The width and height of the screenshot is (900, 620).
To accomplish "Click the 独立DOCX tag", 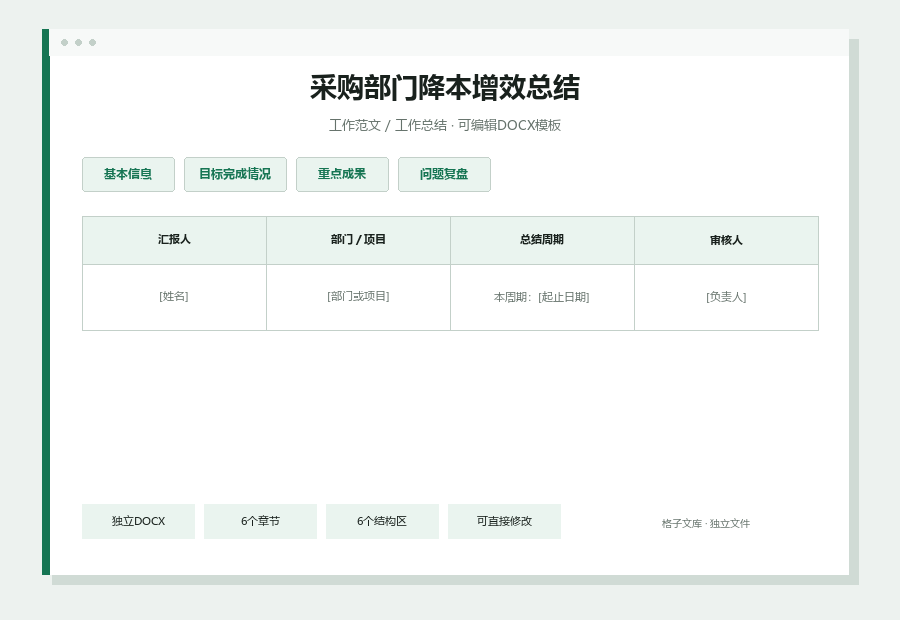I will (138, 521).
